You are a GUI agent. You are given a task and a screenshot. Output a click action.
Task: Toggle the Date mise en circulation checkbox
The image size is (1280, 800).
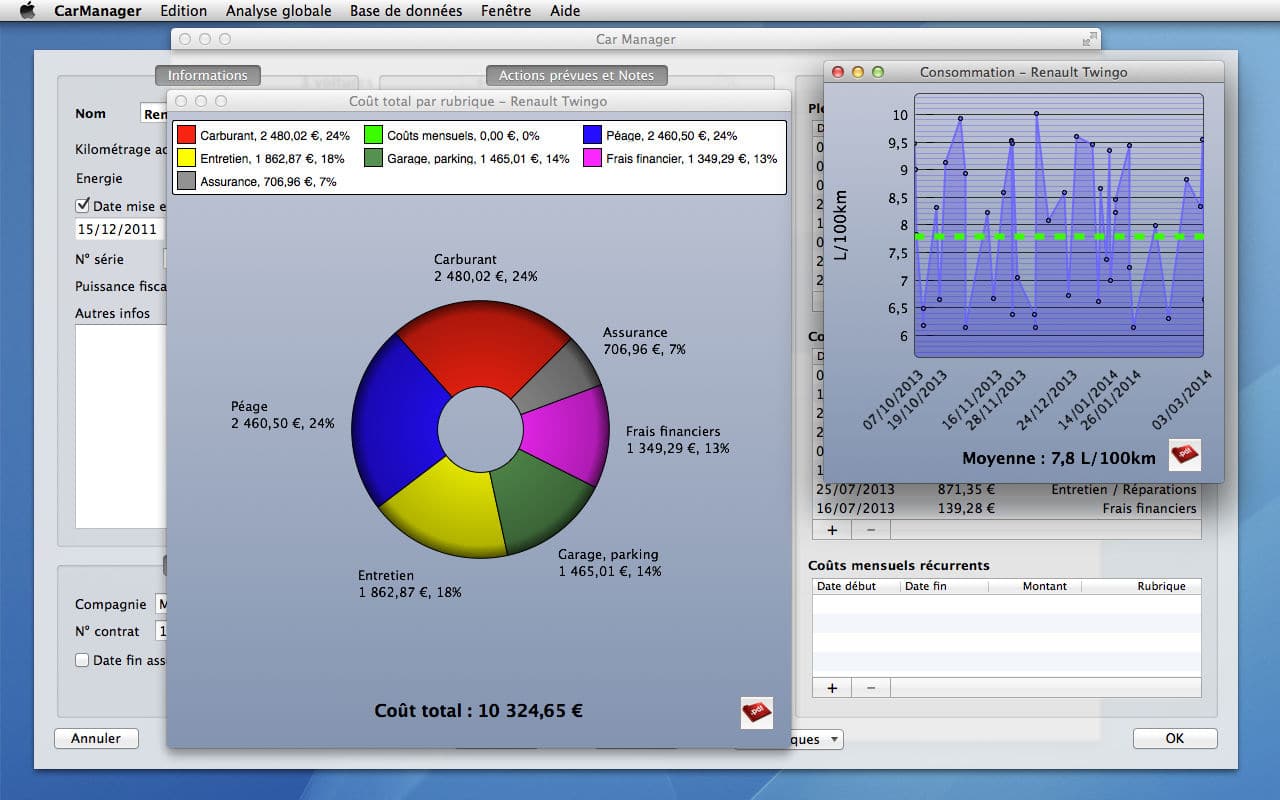(x=83, y=205)
